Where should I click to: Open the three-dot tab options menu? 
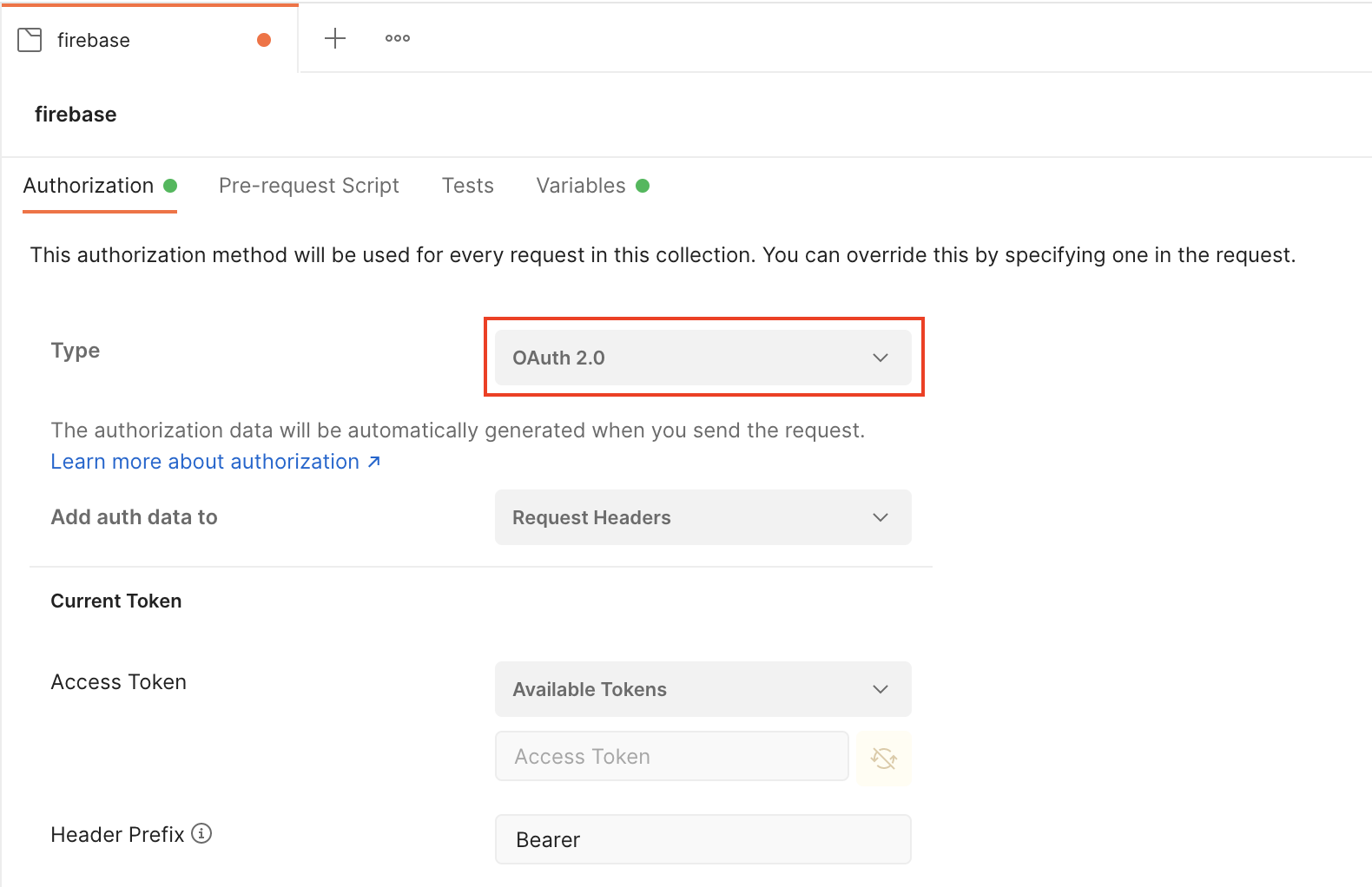coord(398,38)
